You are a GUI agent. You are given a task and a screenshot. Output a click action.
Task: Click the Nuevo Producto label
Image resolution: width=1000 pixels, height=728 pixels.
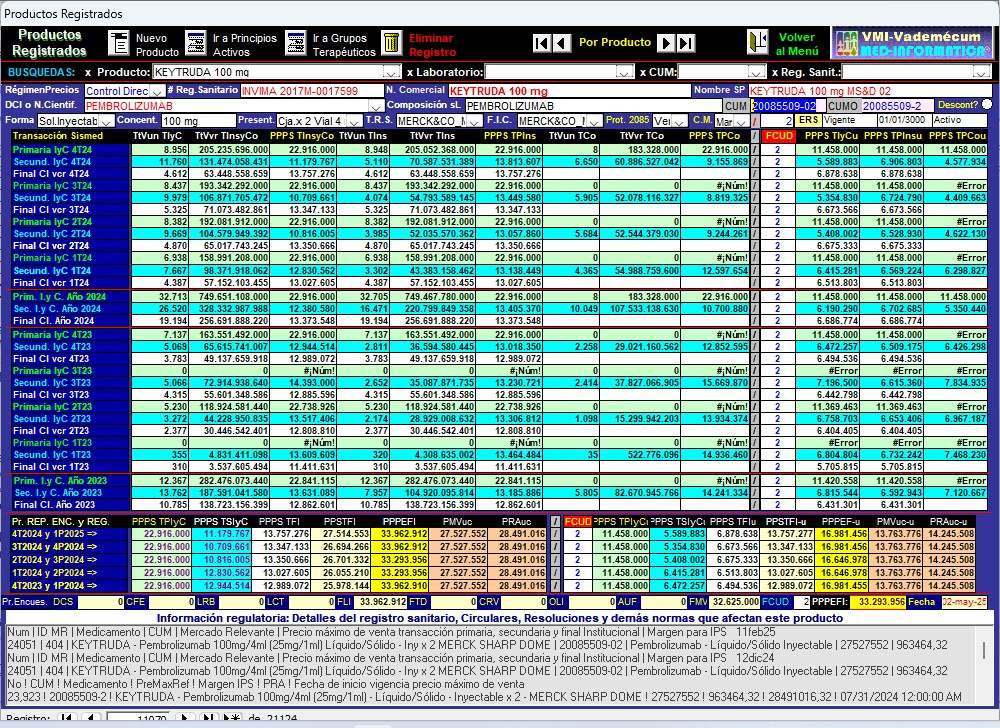click(157, 45)
